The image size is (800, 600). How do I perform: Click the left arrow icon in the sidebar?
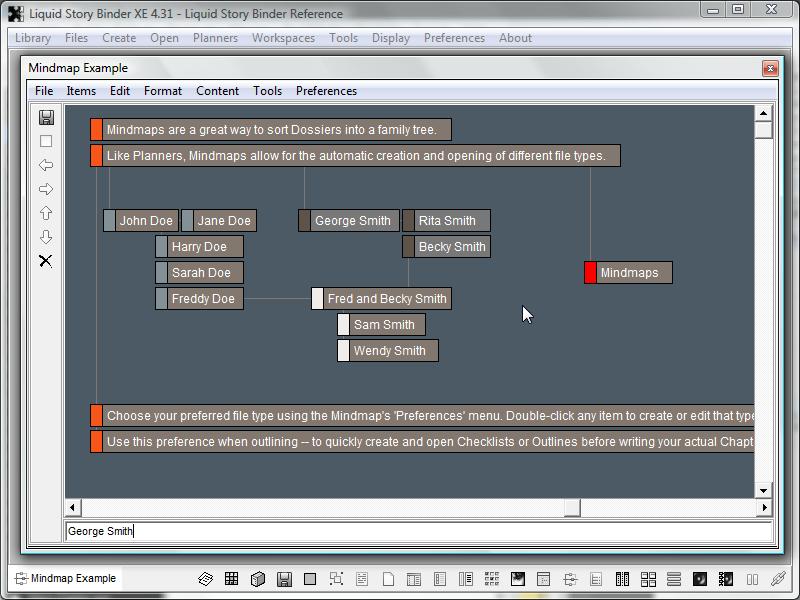click(x=46, y=165)
